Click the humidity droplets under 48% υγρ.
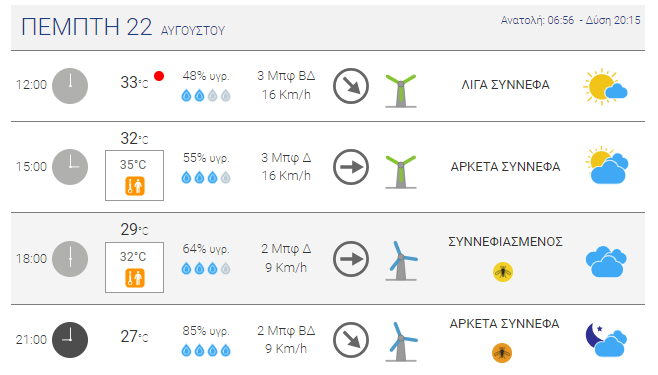 pos(206,96)
